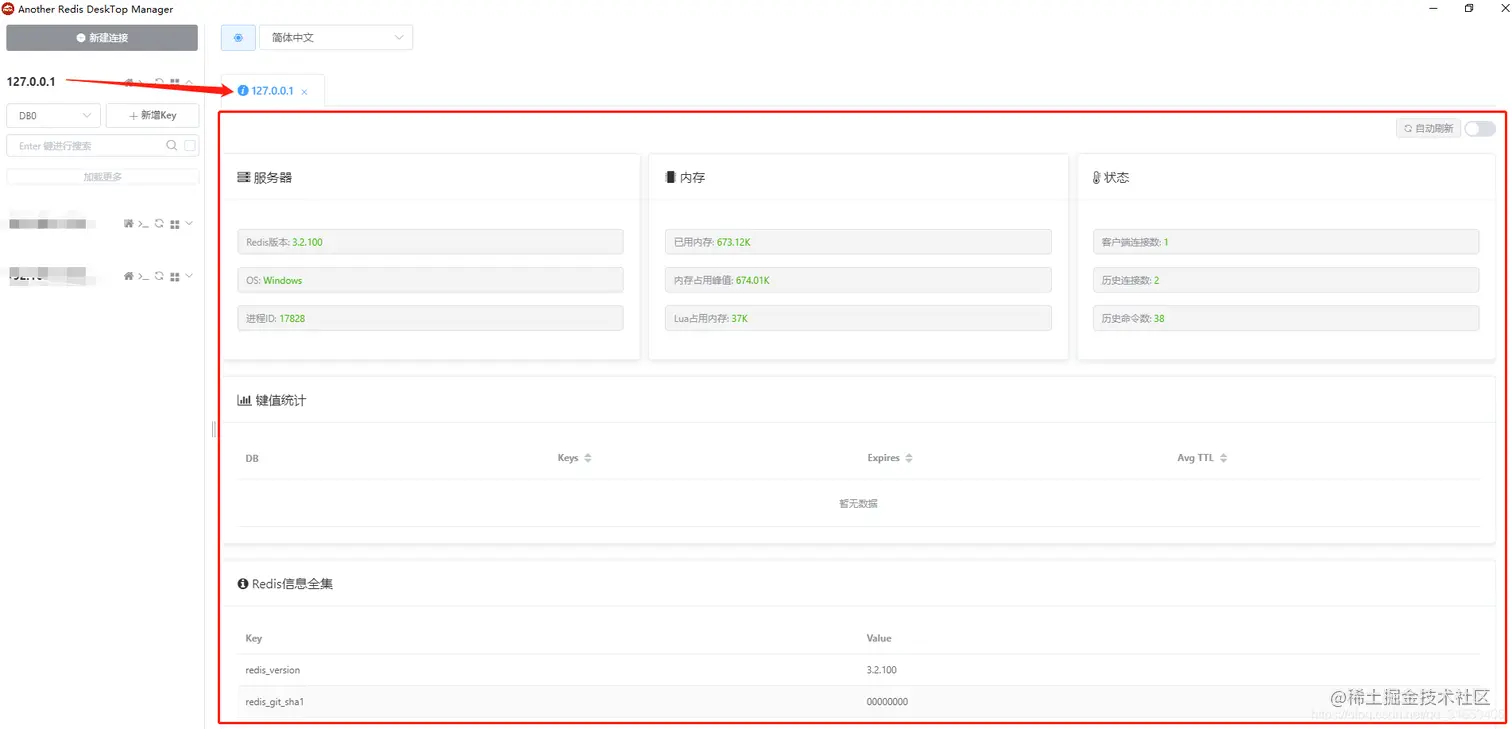This screenshot has width=1512, height=729.
Task: Click the restore window button in title bar
Action: [1469, 8]
